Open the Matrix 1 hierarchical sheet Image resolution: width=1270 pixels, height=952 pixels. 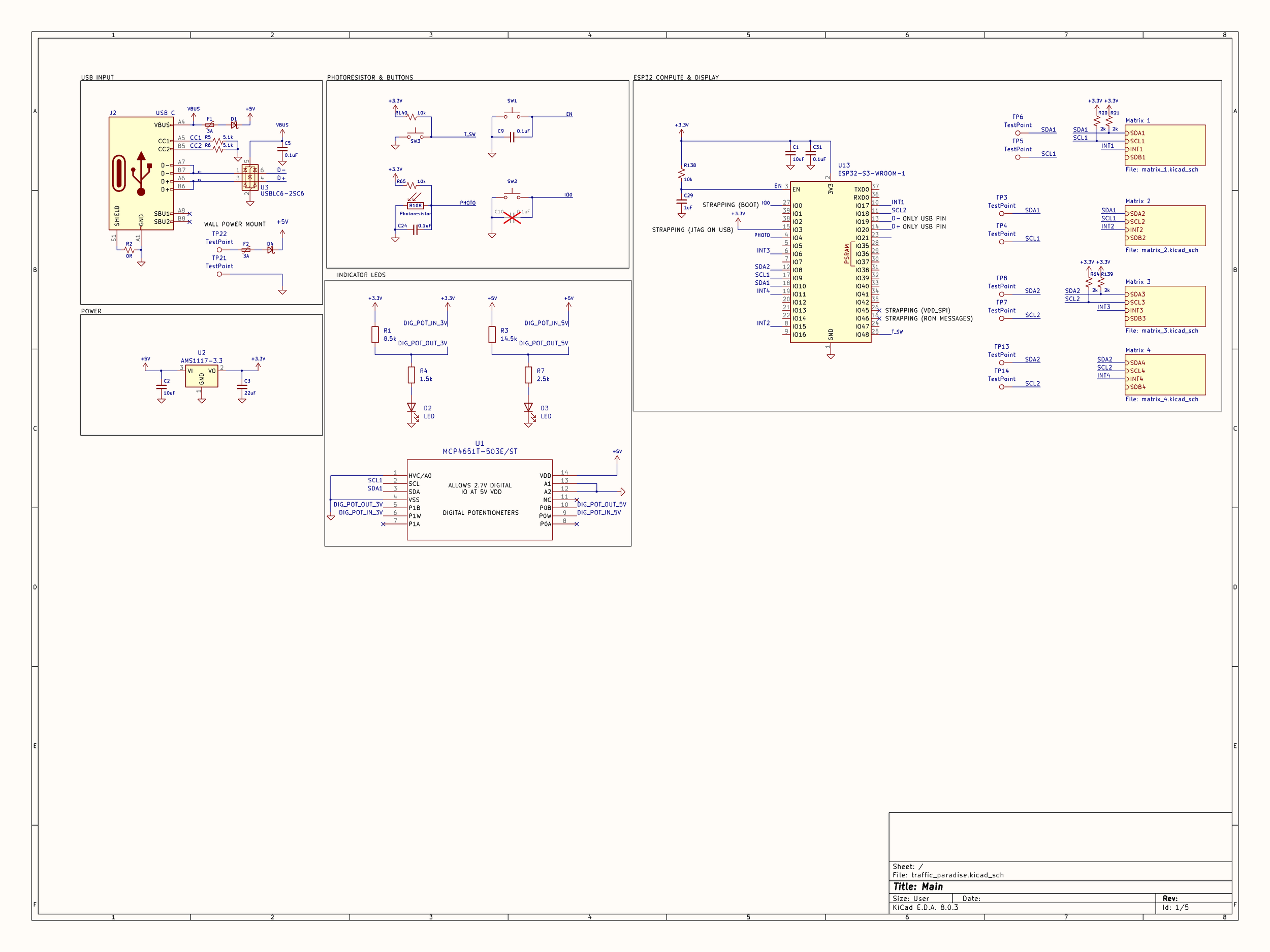point(1165,145)
